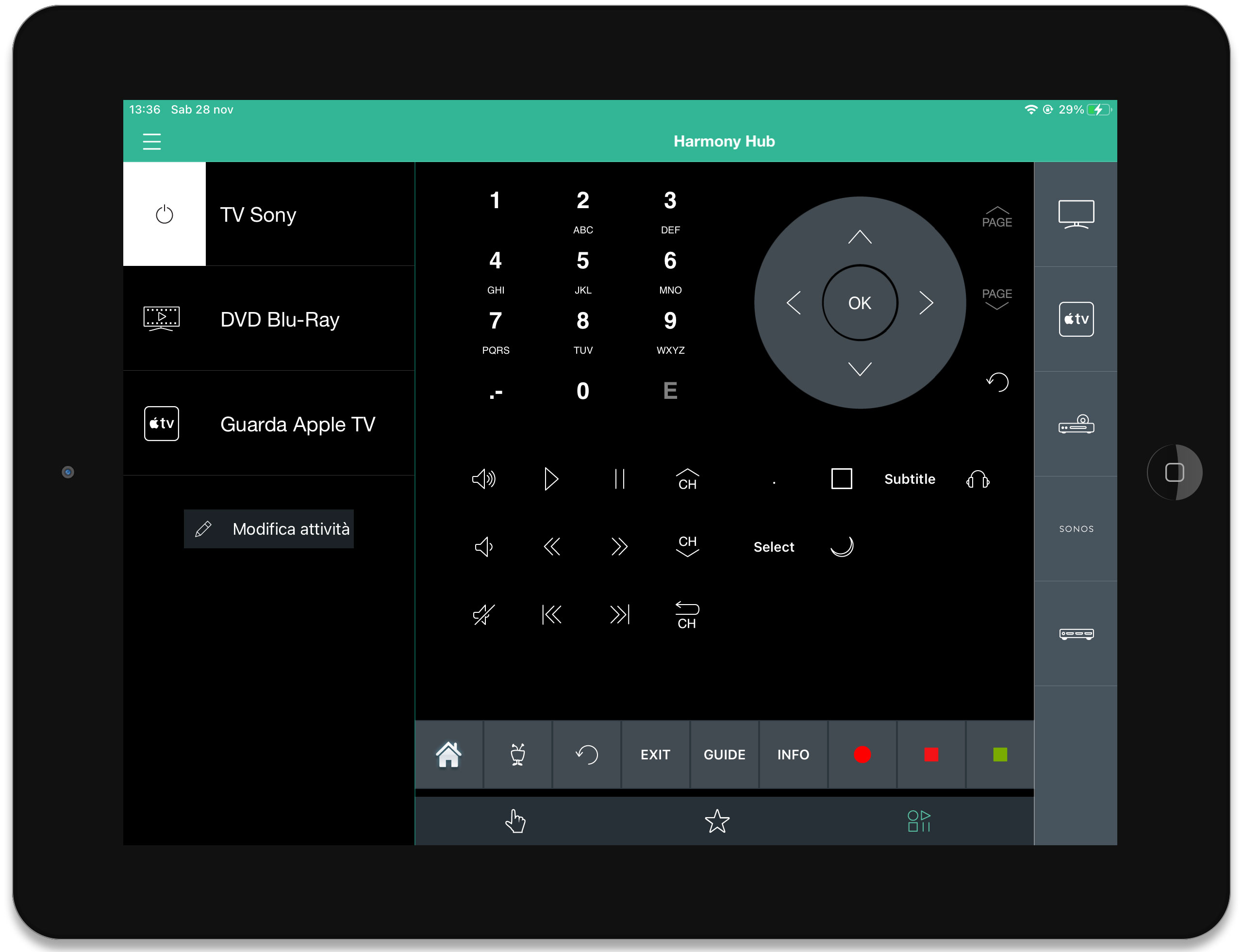Click previous channel button
Screen dimensions: 1243x952
coord(687,615)
